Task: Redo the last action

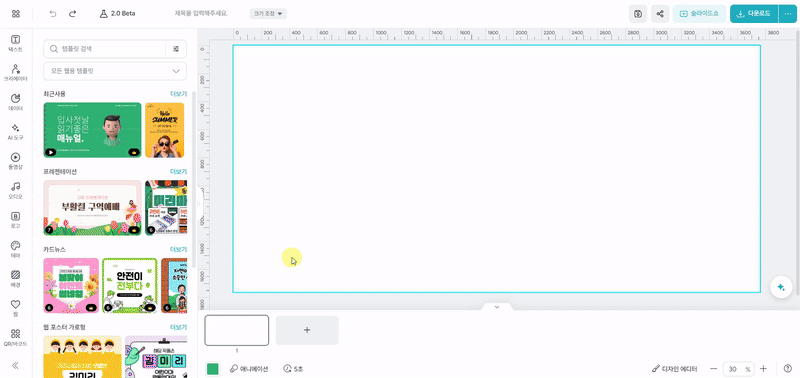Action: 72,14
